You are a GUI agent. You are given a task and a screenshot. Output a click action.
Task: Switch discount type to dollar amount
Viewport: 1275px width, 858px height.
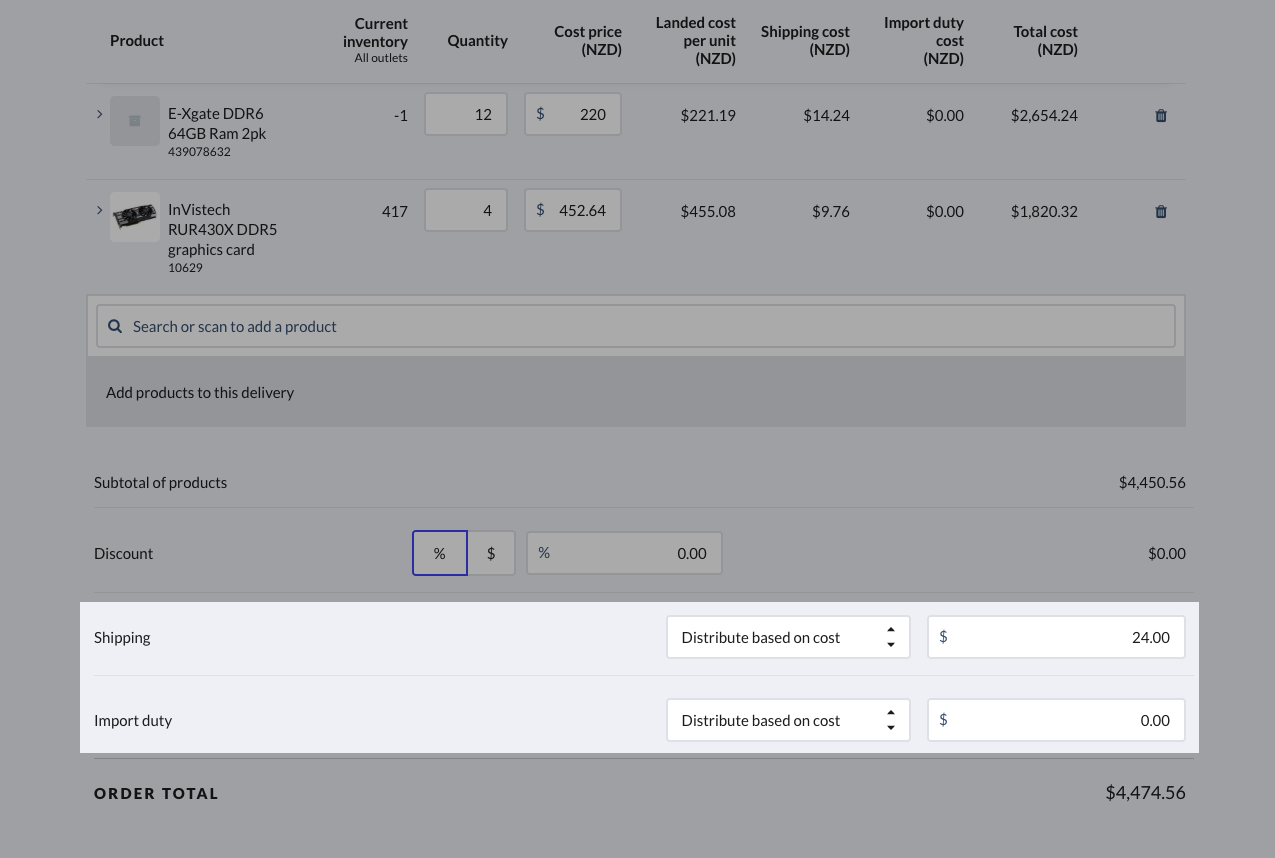(x=491, y=553)
